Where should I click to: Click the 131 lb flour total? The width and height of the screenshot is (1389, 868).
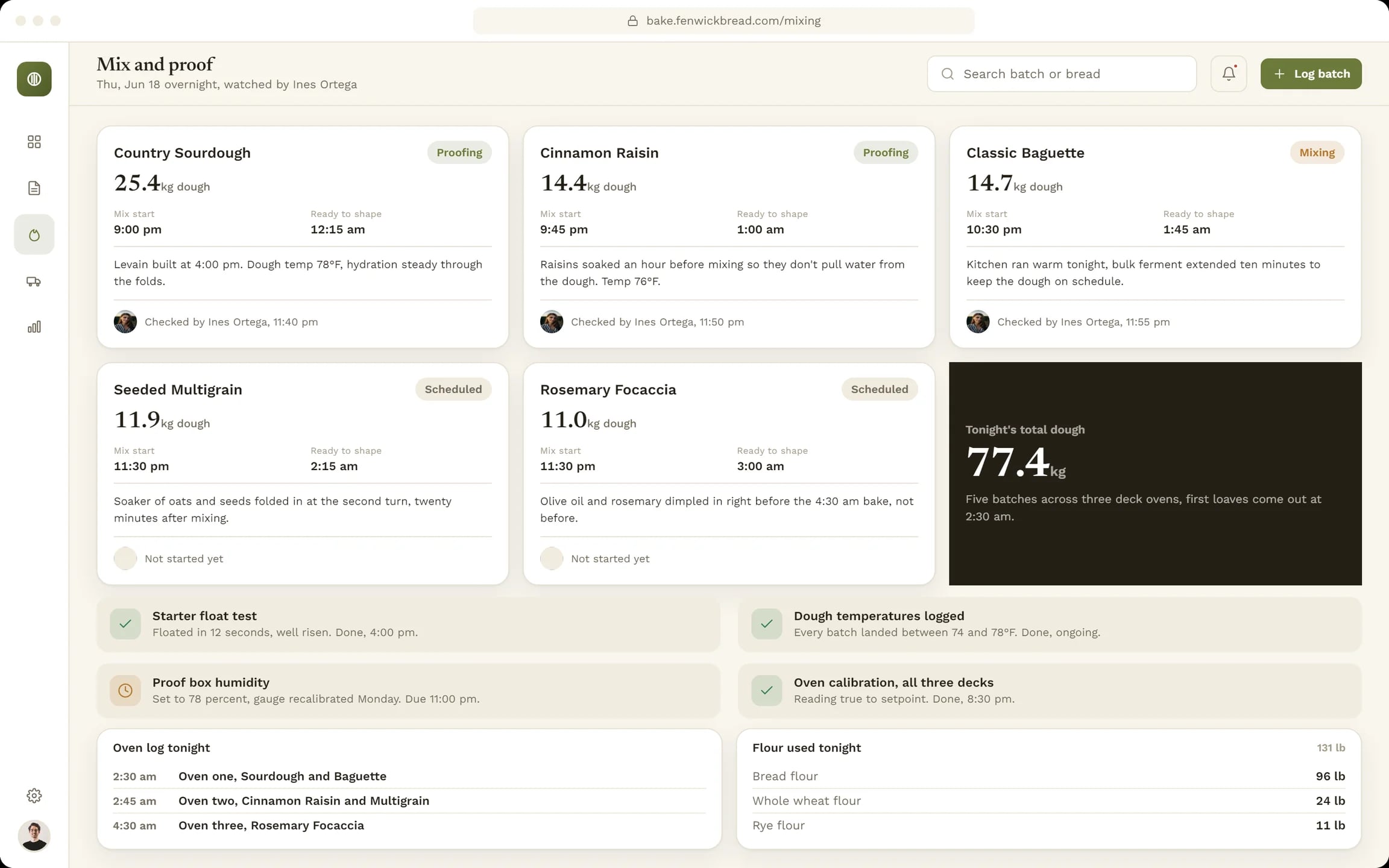point(1331,748)
